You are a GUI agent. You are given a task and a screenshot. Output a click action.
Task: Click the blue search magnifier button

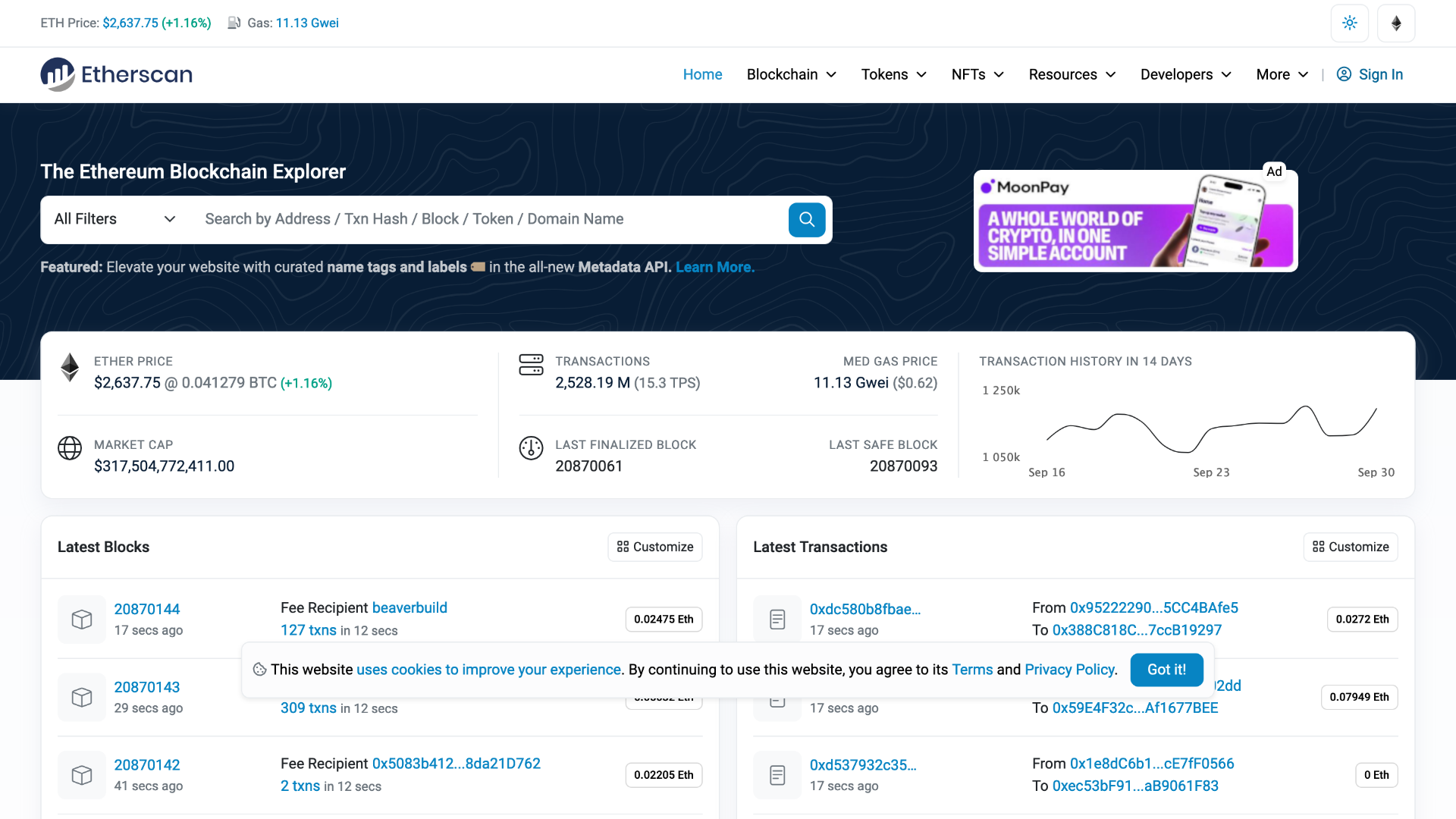807,219
